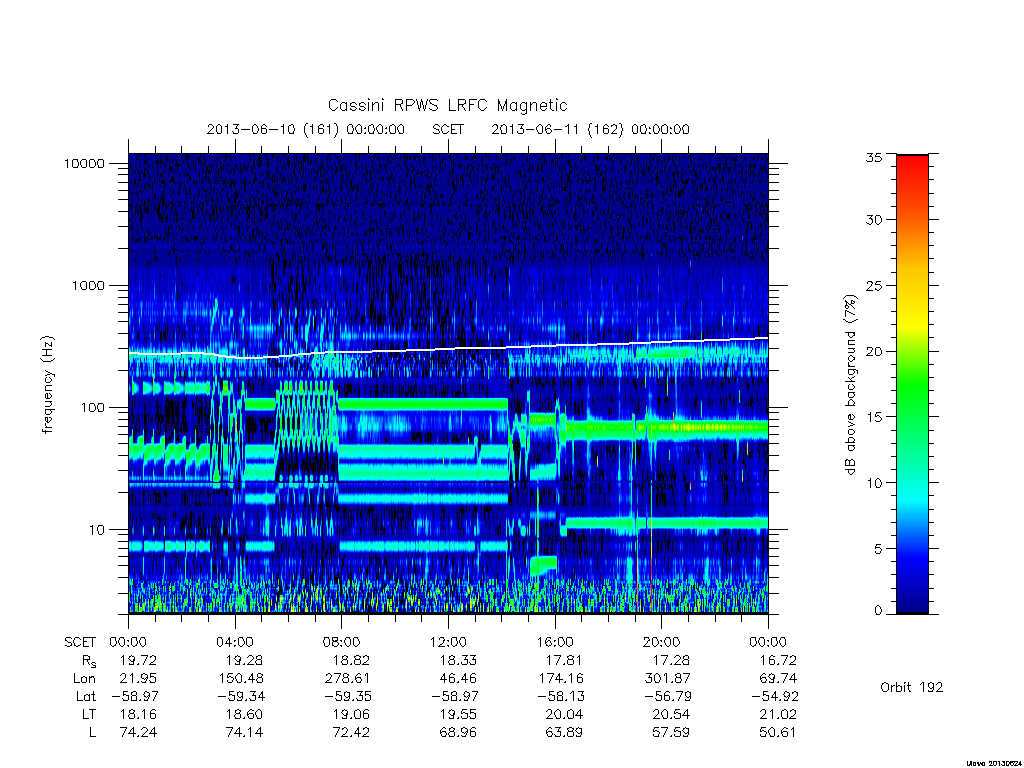Click the time tick "08:00"

pos(342,643)
